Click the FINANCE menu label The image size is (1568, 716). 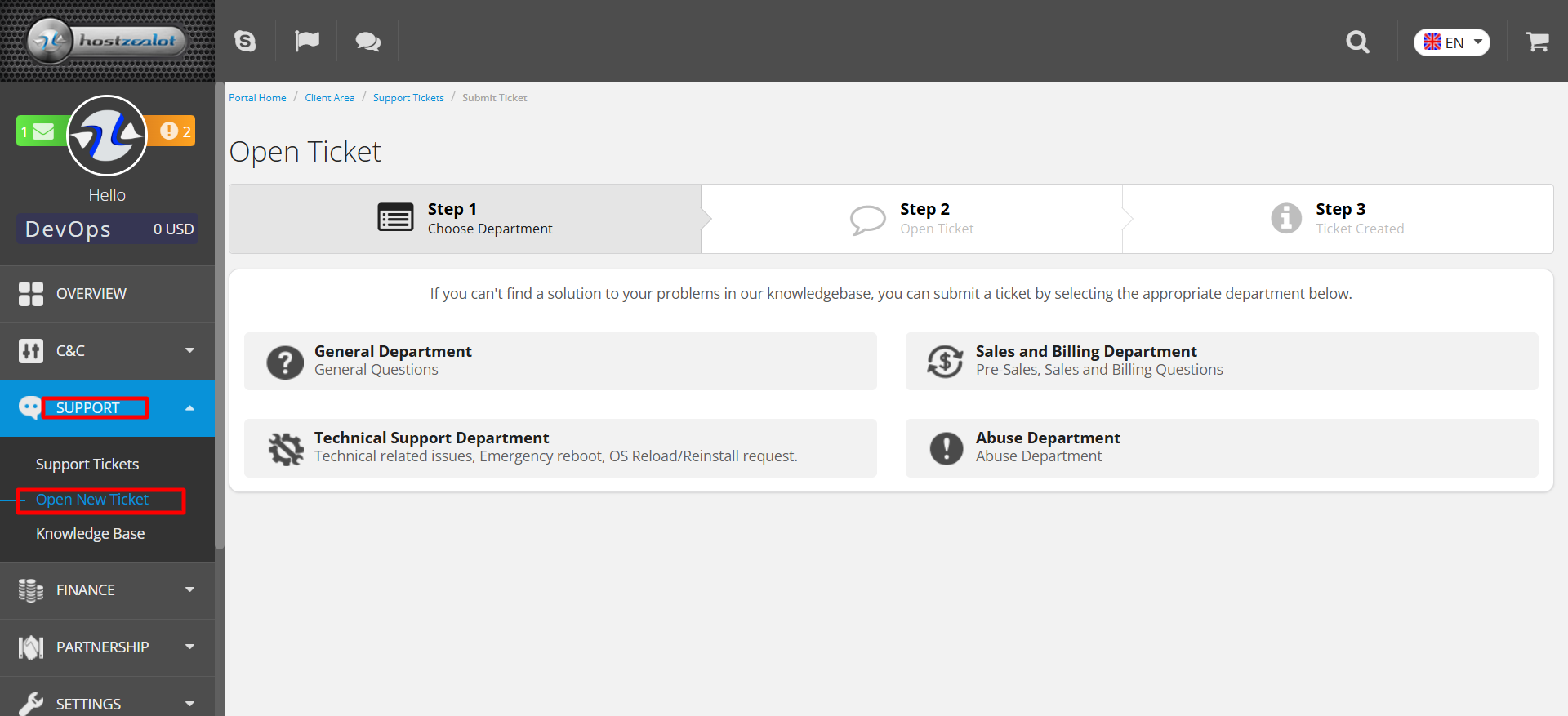click(86, 590)
